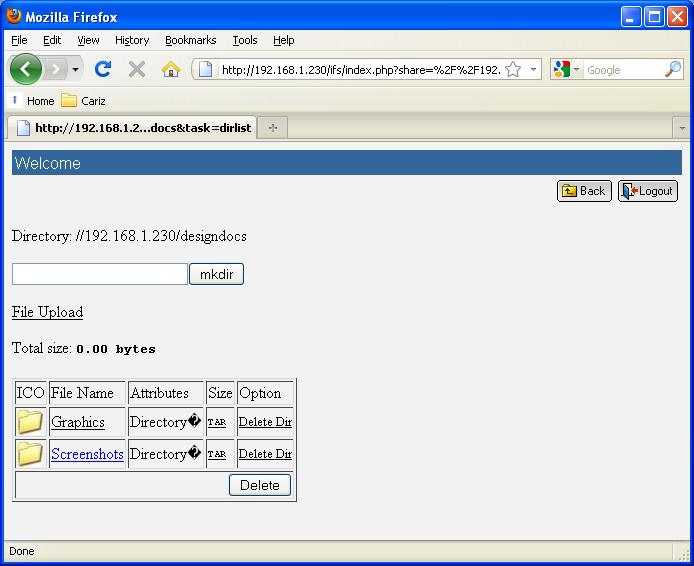This screenshot has height=566, width=694.
Task: Click the magnifier search icon
Action: pyautogui.click(x=673, y=69)
